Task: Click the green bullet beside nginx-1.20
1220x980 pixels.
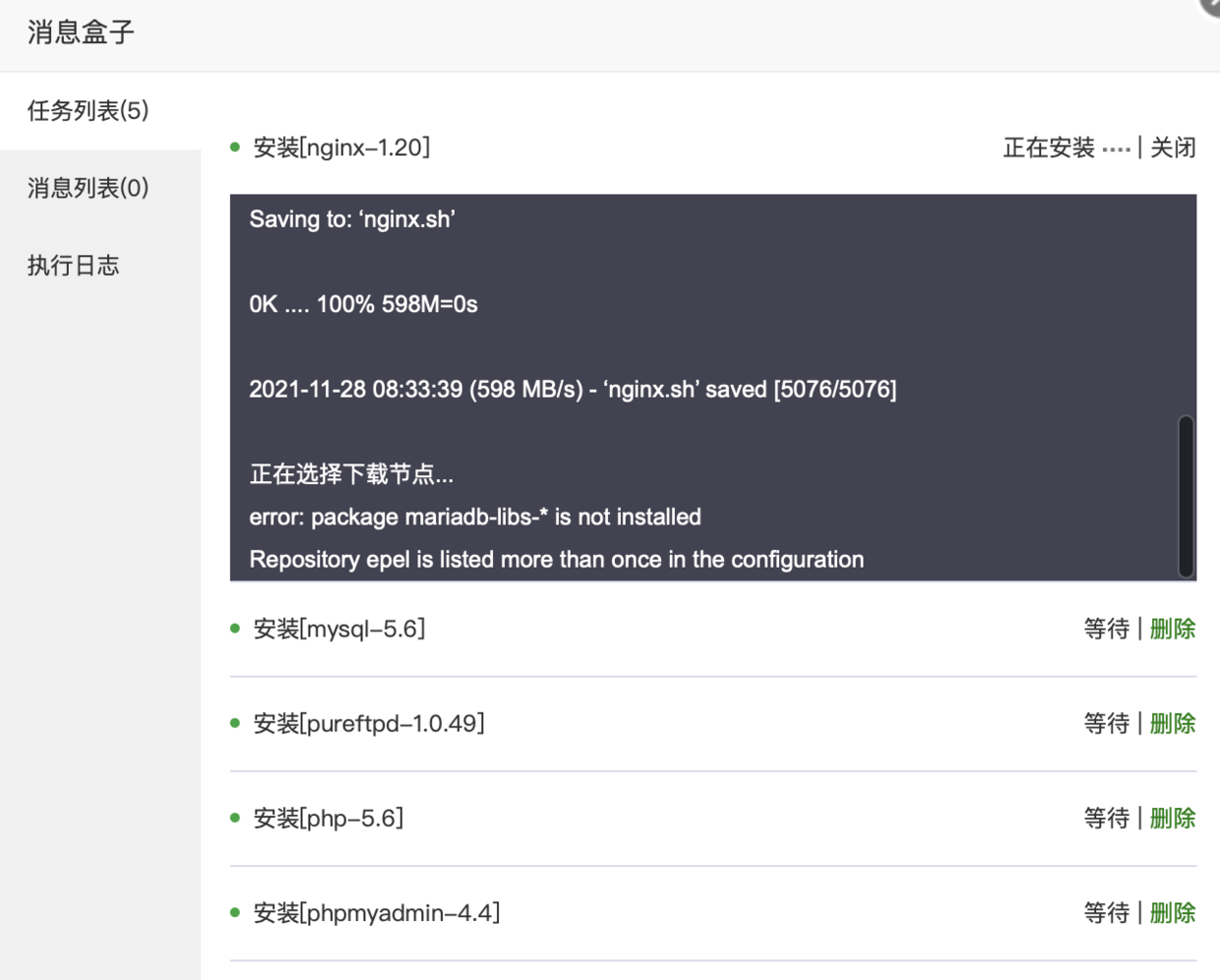Action: point(235,148)
